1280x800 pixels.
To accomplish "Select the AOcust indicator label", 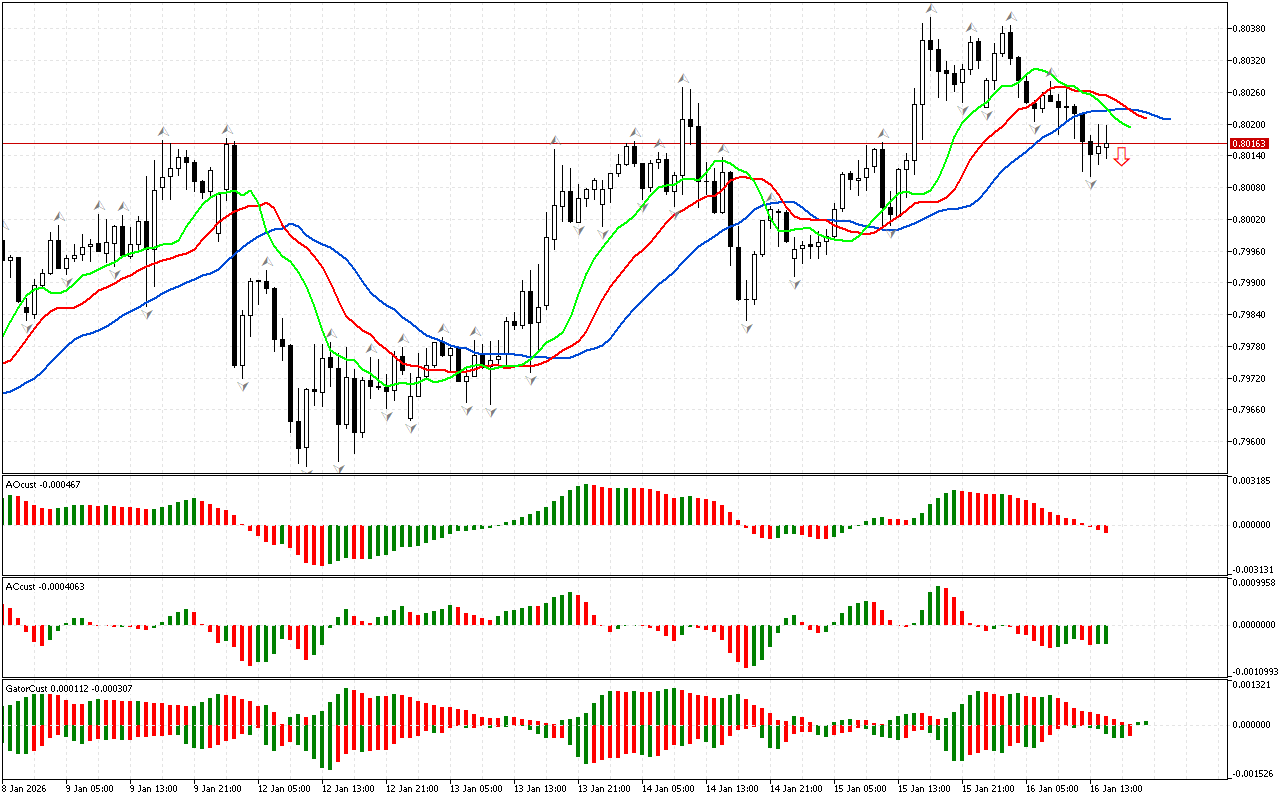I will click(43, 485).
